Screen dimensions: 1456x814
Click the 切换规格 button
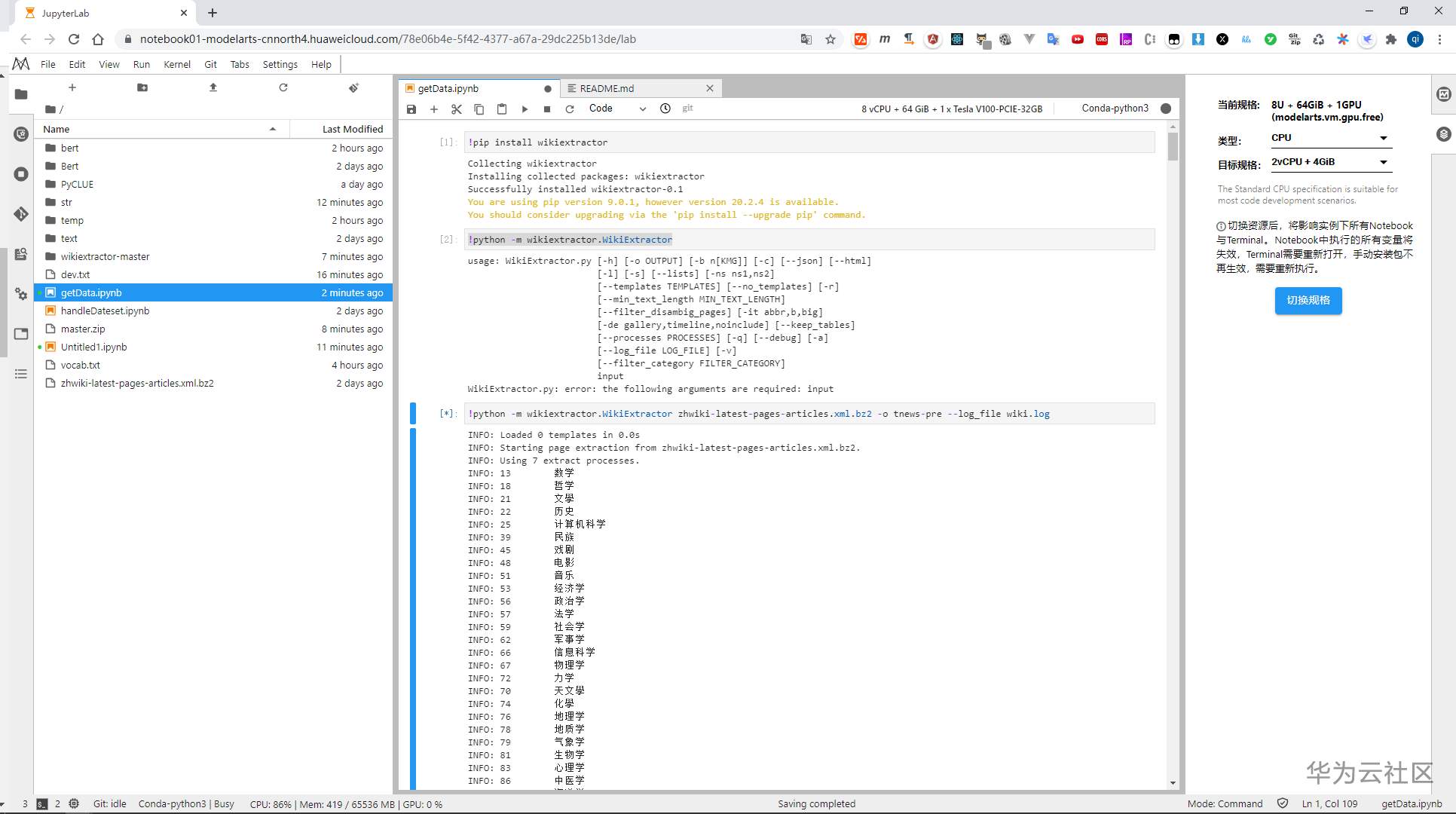(1308, 300)
